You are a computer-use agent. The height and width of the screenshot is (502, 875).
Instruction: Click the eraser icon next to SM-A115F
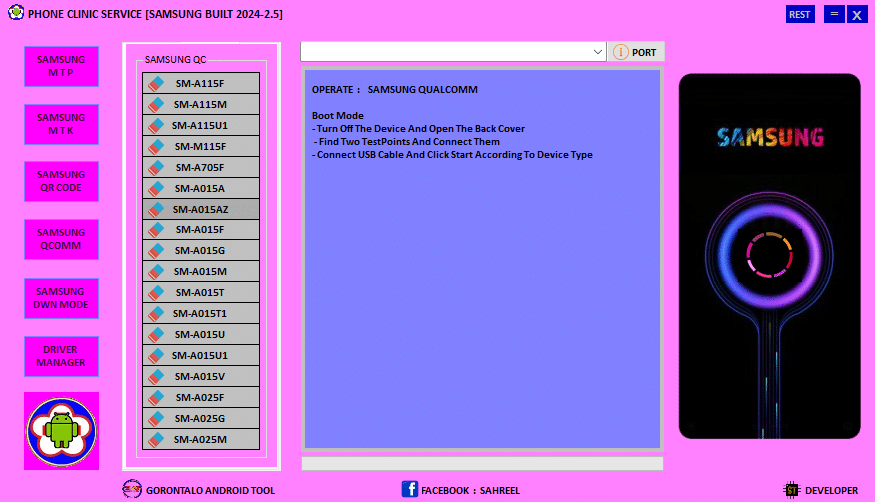[155, 83]
